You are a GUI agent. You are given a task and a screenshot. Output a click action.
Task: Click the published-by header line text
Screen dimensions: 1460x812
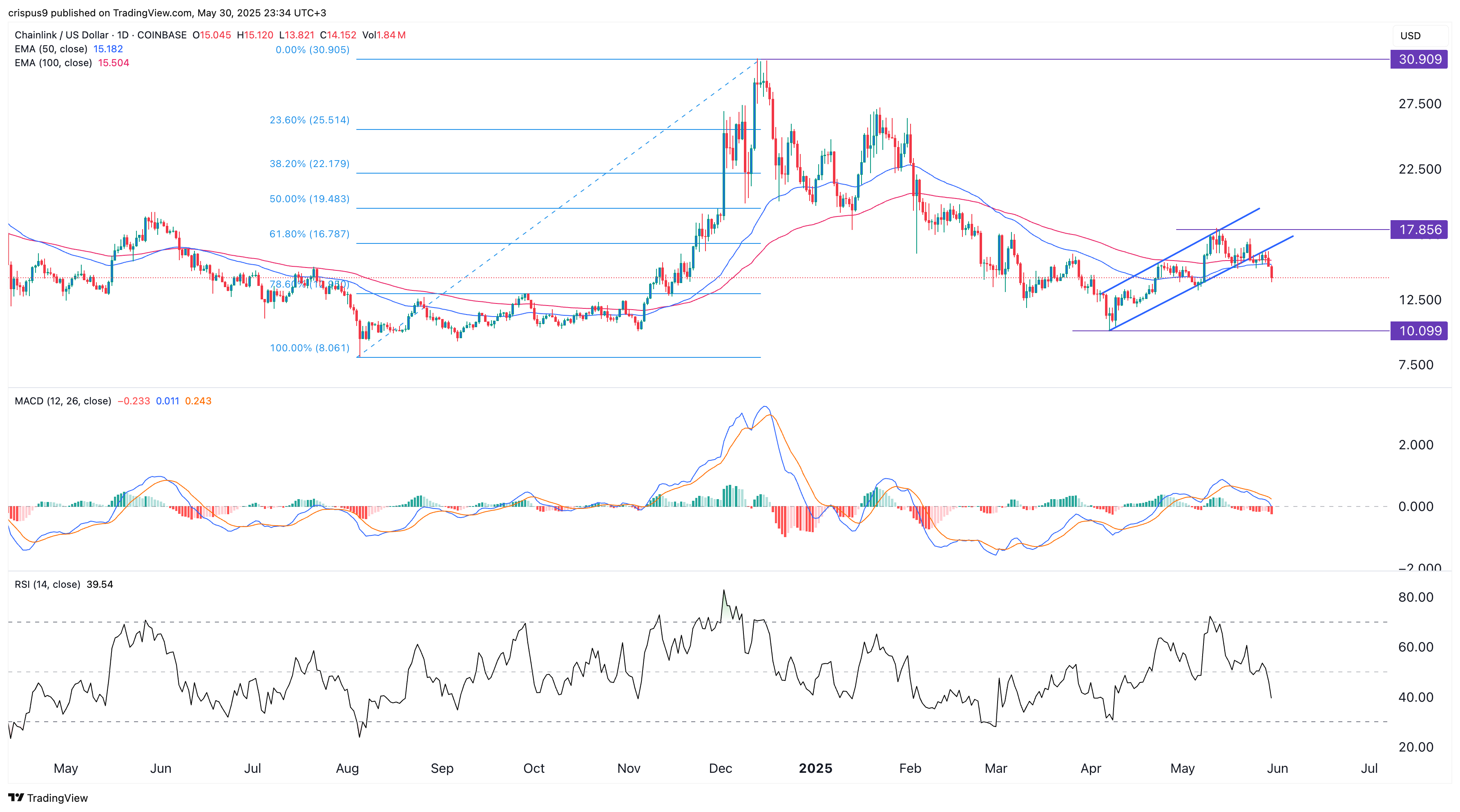[167, 13]
